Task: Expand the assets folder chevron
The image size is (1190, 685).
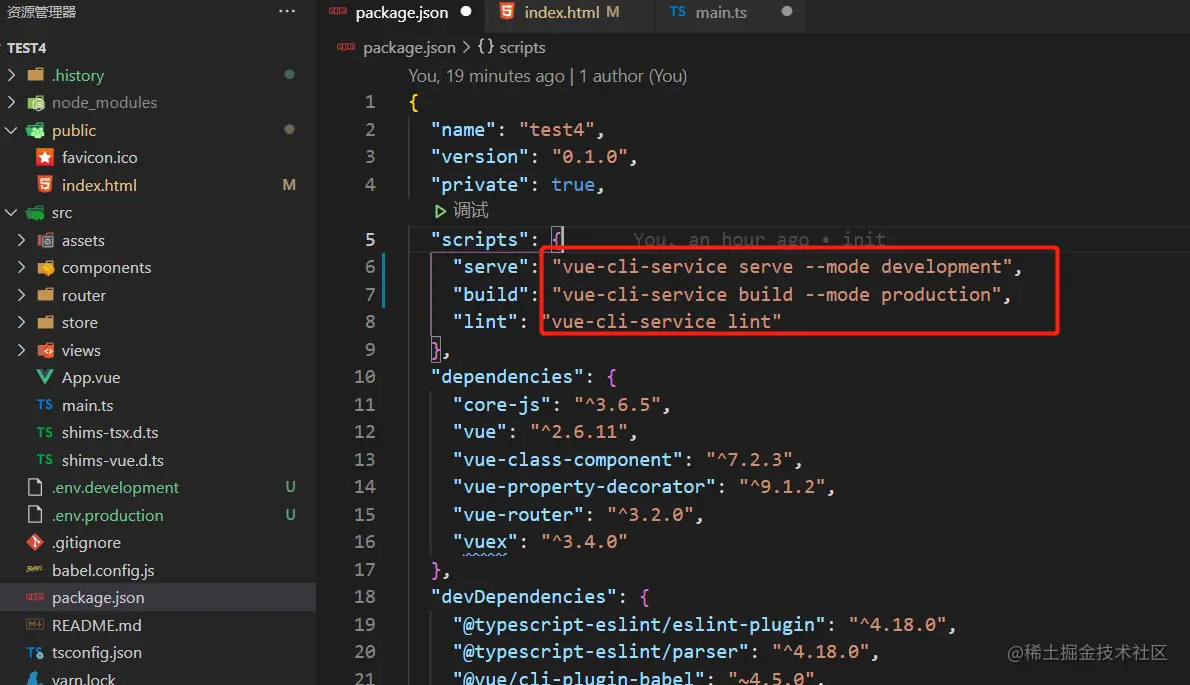Action: tap(21, 240)
